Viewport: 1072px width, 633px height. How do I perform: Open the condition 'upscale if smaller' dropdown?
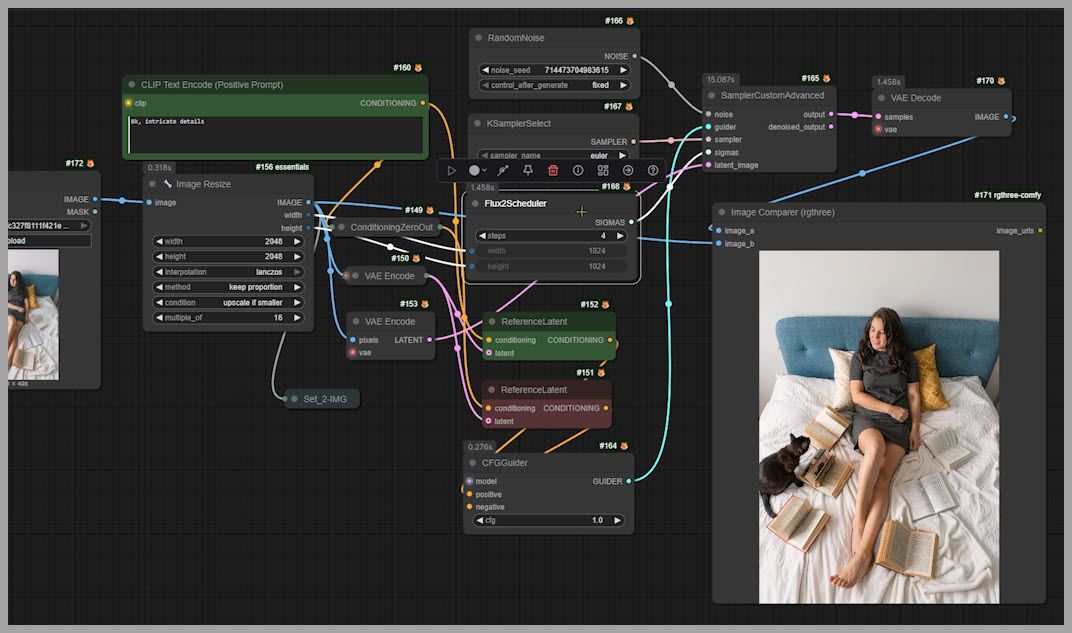[x=228, y=302]
